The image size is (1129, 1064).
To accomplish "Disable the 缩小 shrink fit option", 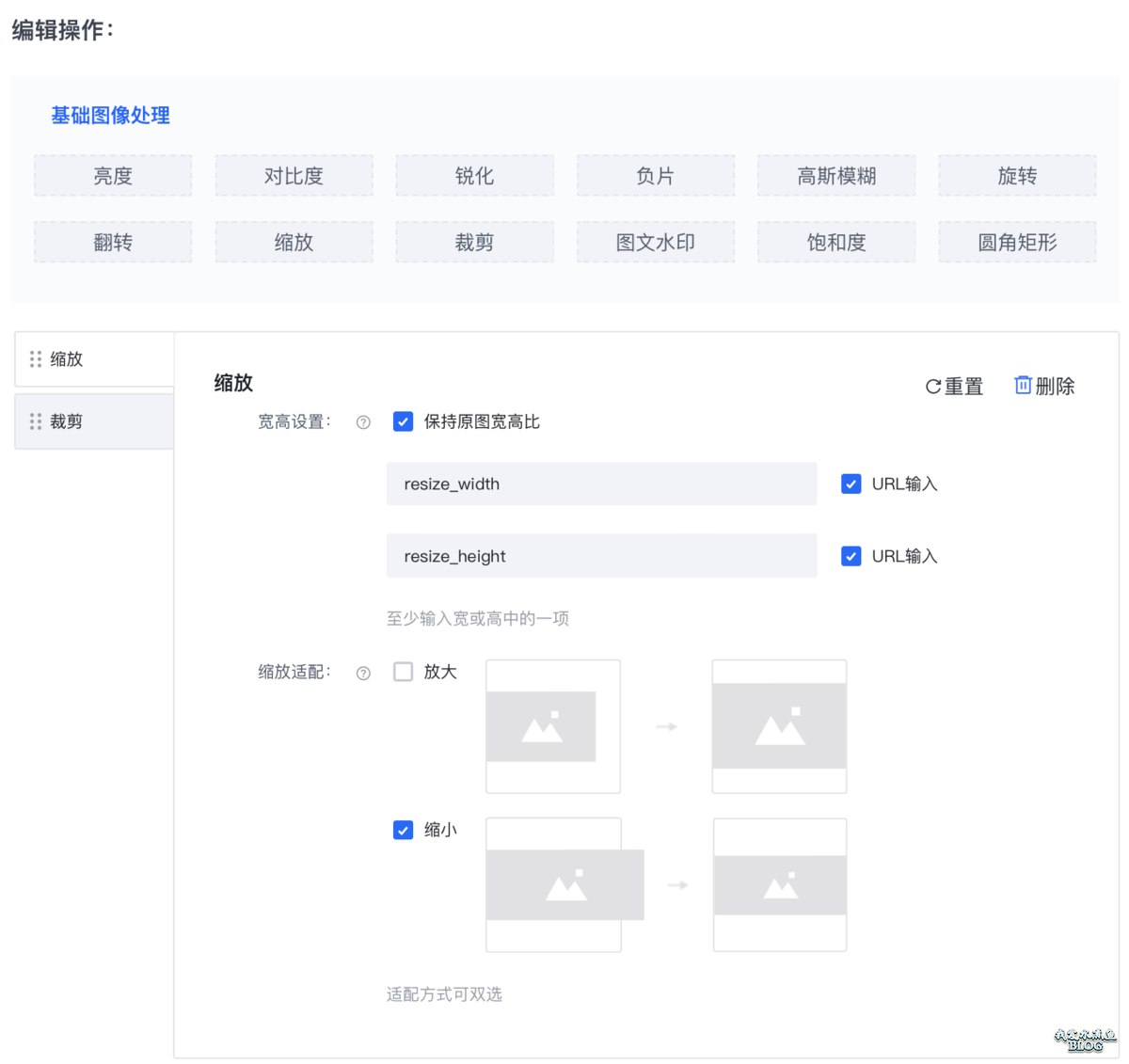I will [x=403, y=831].
